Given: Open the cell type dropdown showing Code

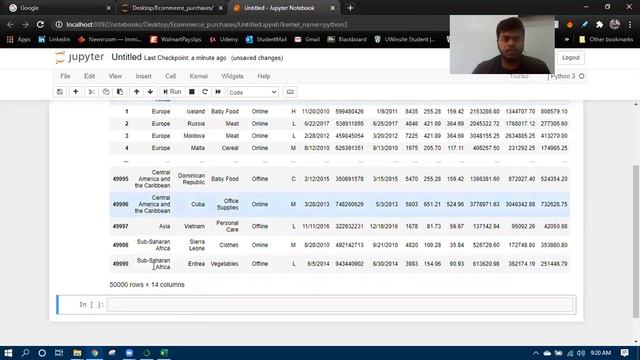Looking at the screenshot, I should coord(253,92).
